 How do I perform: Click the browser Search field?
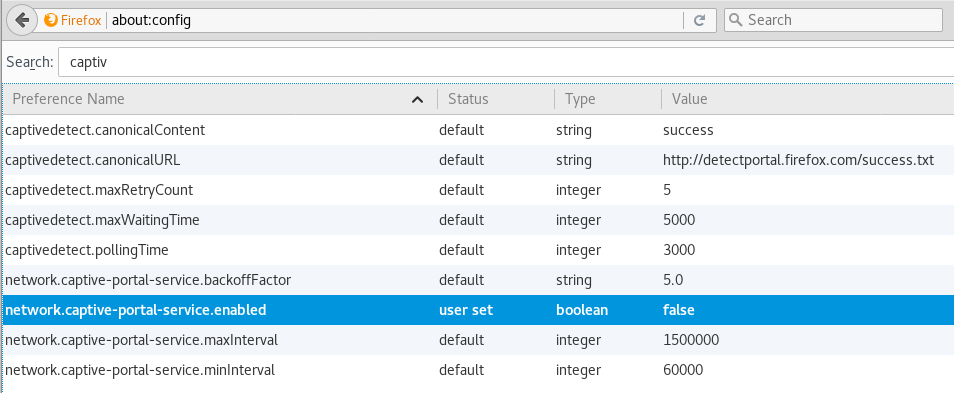[833, 20]
